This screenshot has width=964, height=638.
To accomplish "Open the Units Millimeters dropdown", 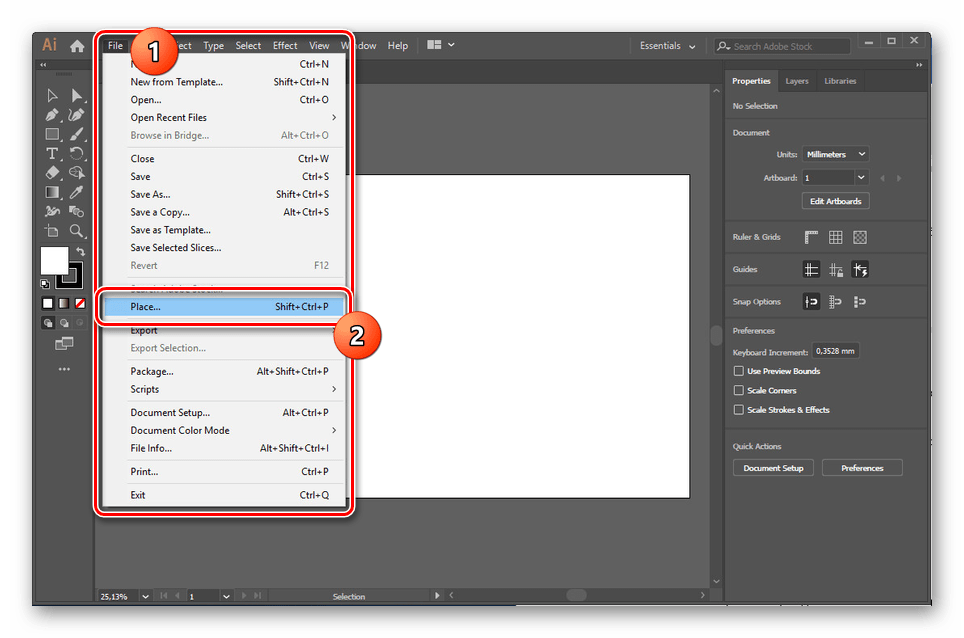I will 836,154.
